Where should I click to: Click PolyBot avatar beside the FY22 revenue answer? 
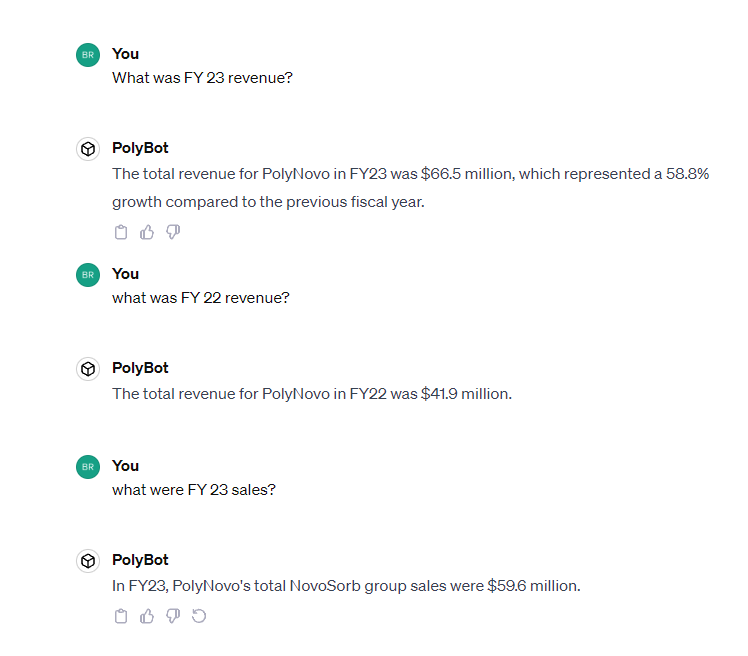coord(88,369)
